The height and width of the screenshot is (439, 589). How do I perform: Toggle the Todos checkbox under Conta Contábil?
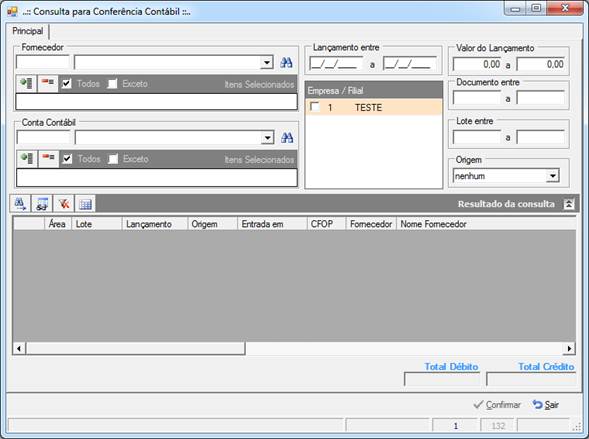(68, 159)
